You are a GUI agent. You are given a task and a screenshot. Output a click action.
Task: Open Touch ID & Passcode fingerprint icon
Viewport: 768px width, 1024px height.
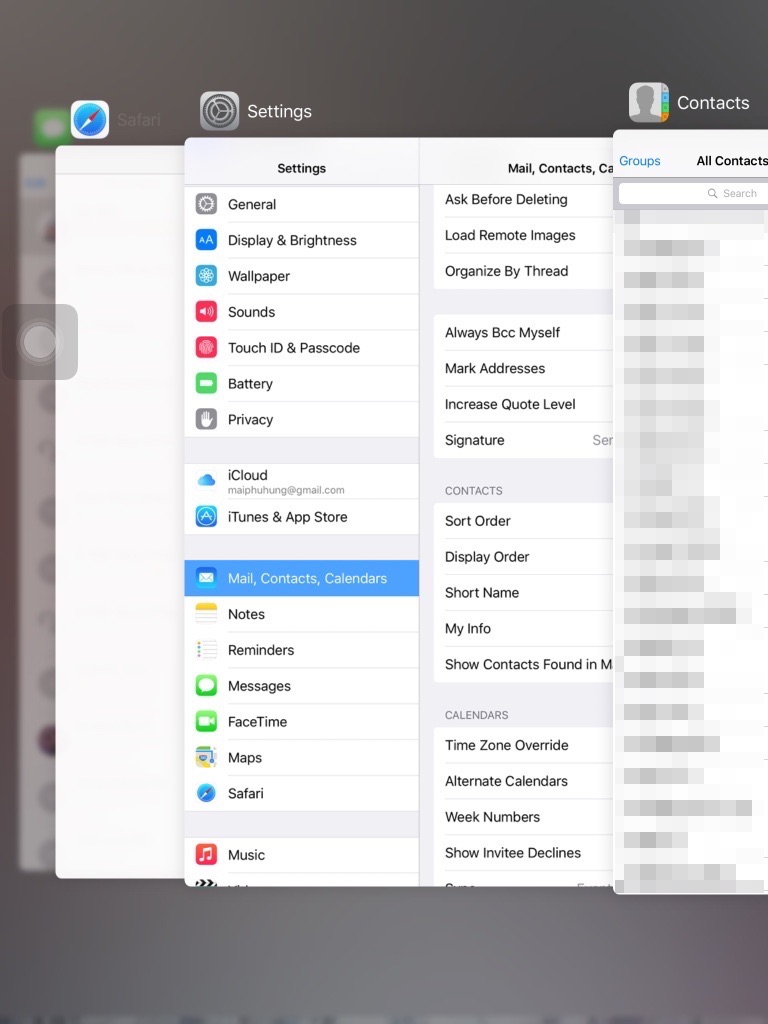pyautogui.click(x=207, y=348)
